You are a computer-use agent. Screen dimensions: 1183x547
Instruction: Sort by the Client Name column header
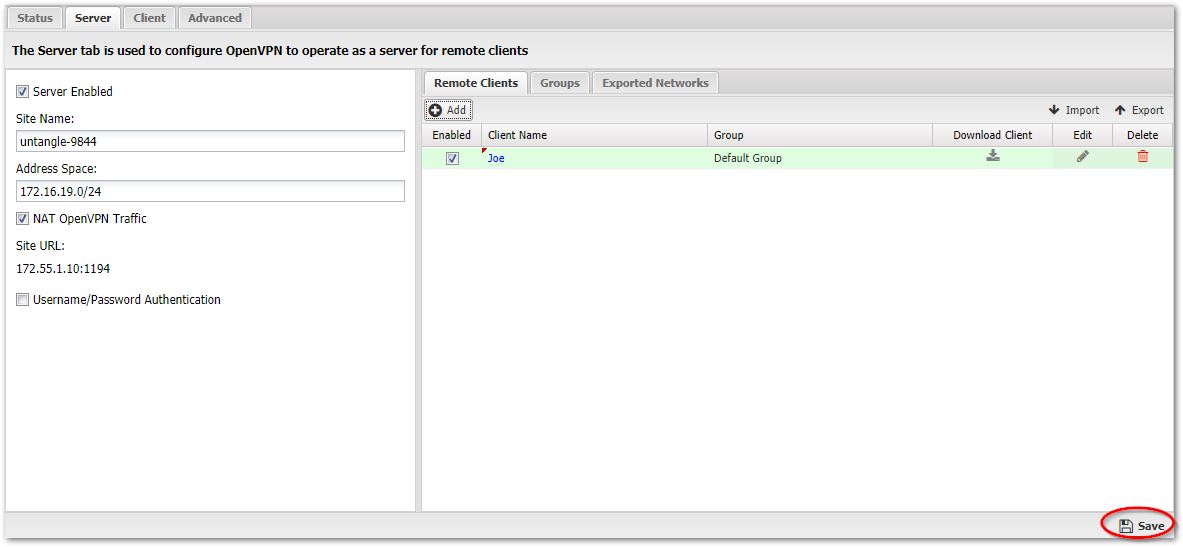[593, 135]
